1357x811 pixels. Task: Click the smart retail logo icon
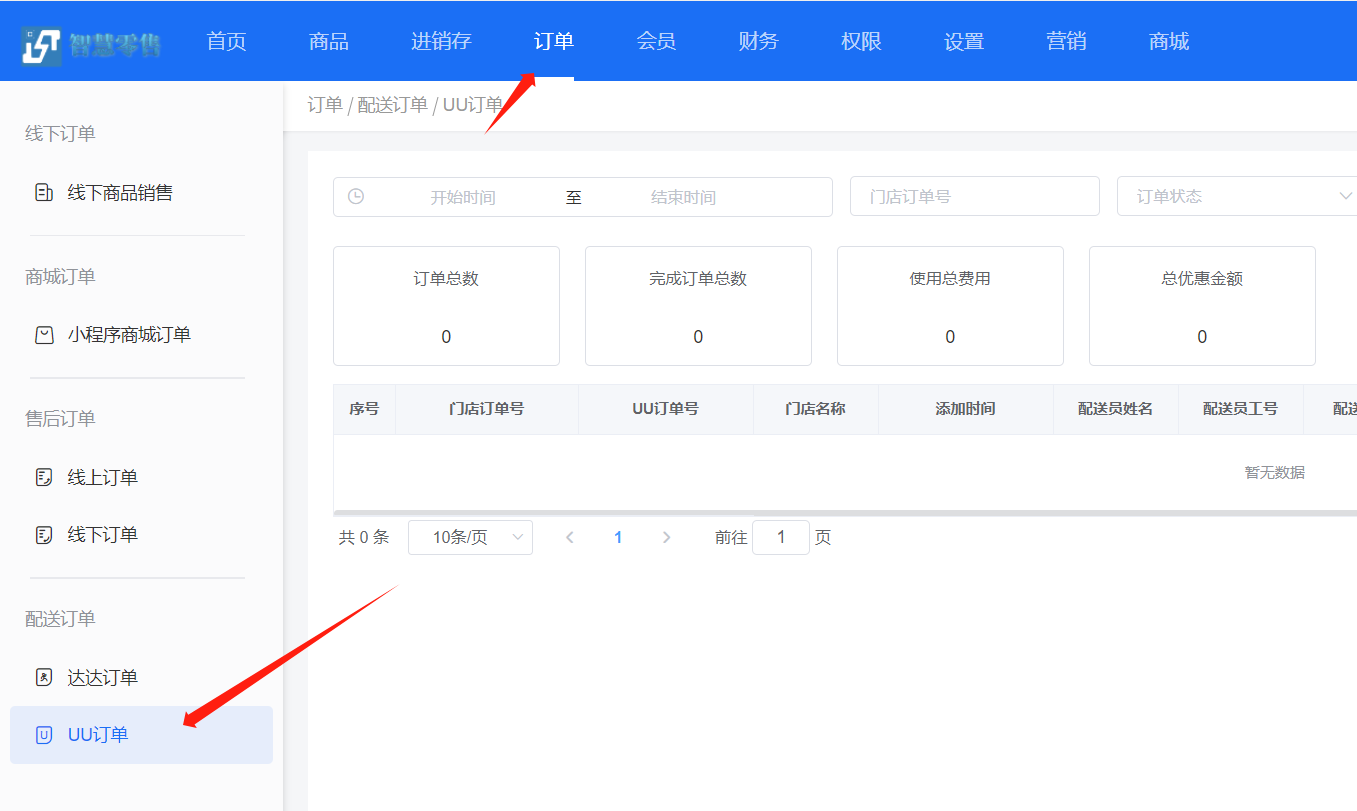click(x=42, y=44)
